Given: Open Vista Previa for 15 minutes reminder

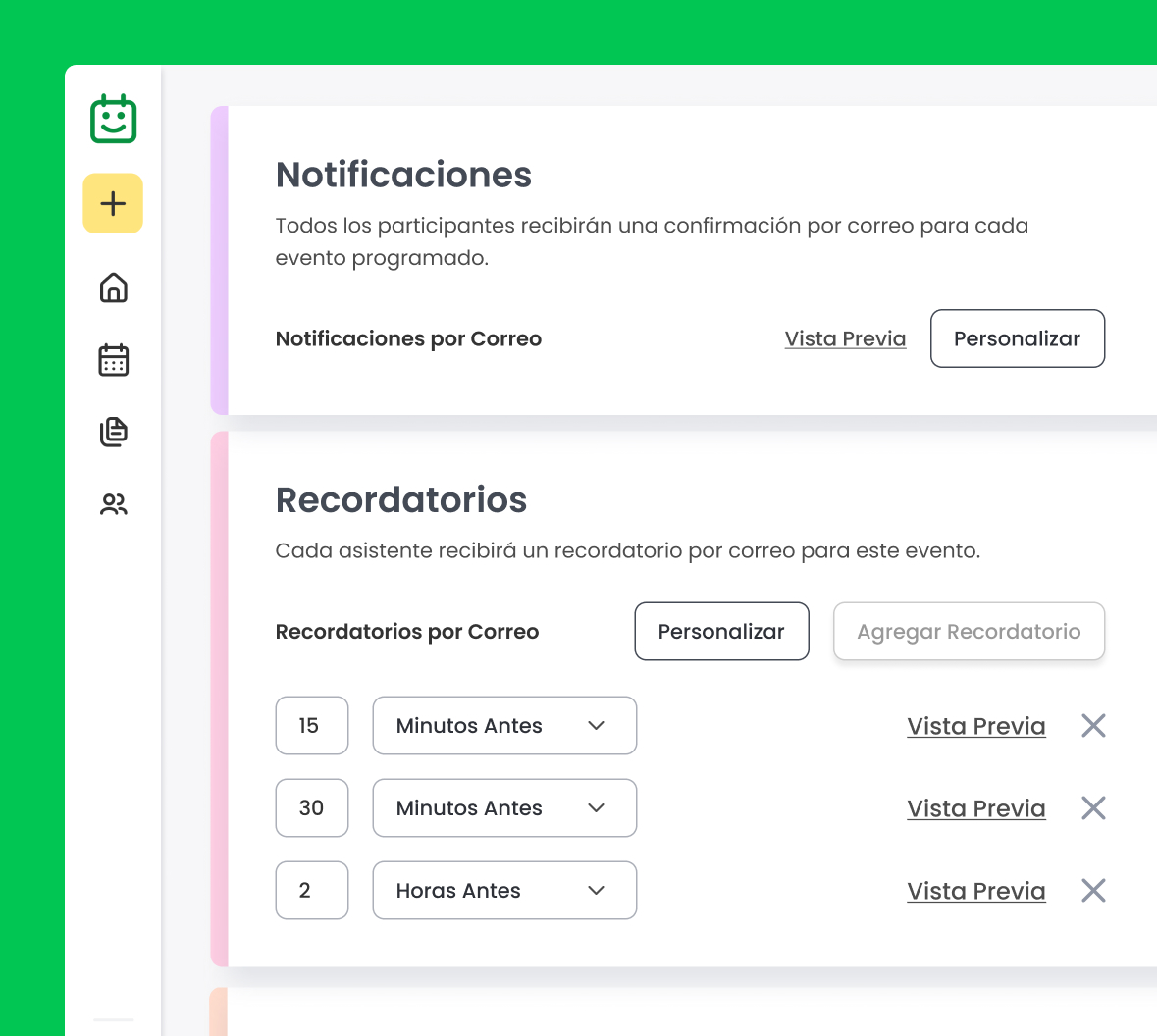Looking at the screenshot, I should tap(975, 726).
